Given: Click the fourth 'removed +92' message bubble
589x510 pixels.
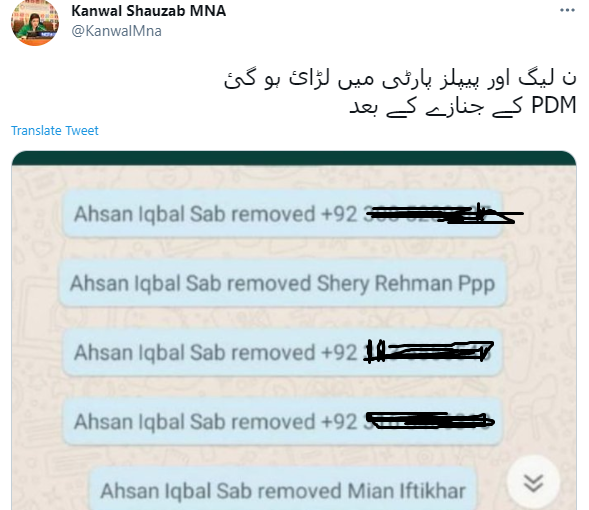Looking at the screenshot, I should [x=283, y=421].
